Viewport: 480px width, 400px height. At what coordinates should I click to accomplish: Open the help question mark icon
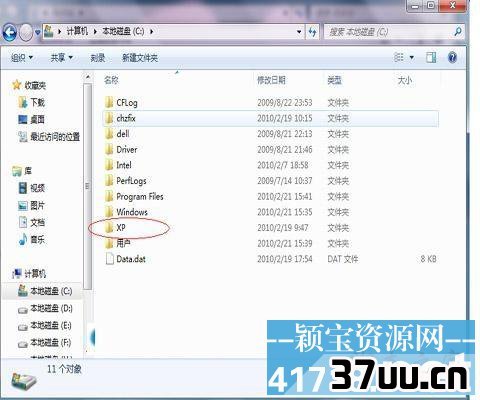[452, 57]
